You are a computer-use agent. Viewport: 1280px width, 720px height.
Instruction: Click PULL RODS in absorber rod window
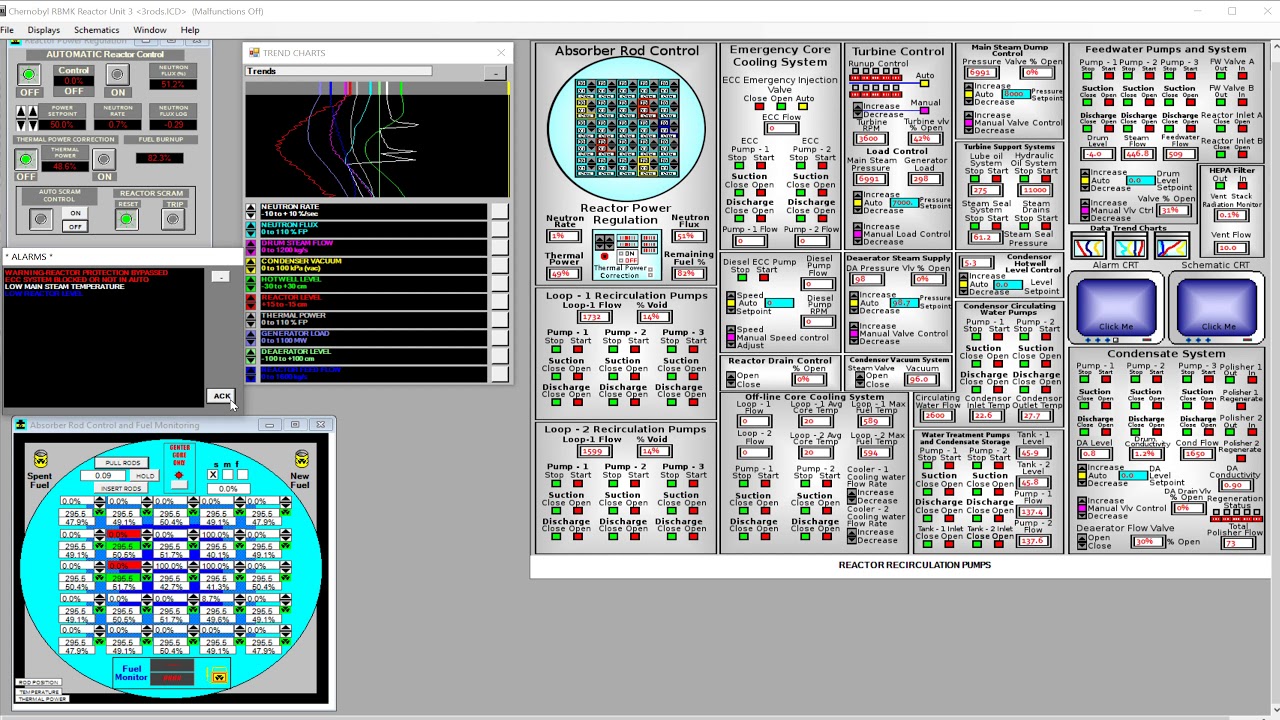coord(123,463)
